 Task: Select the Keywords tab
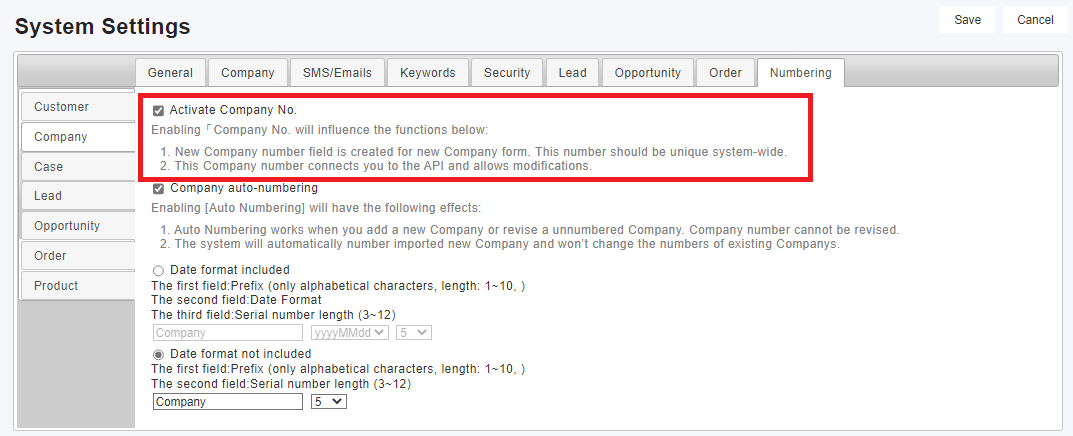tap(427, 73)
